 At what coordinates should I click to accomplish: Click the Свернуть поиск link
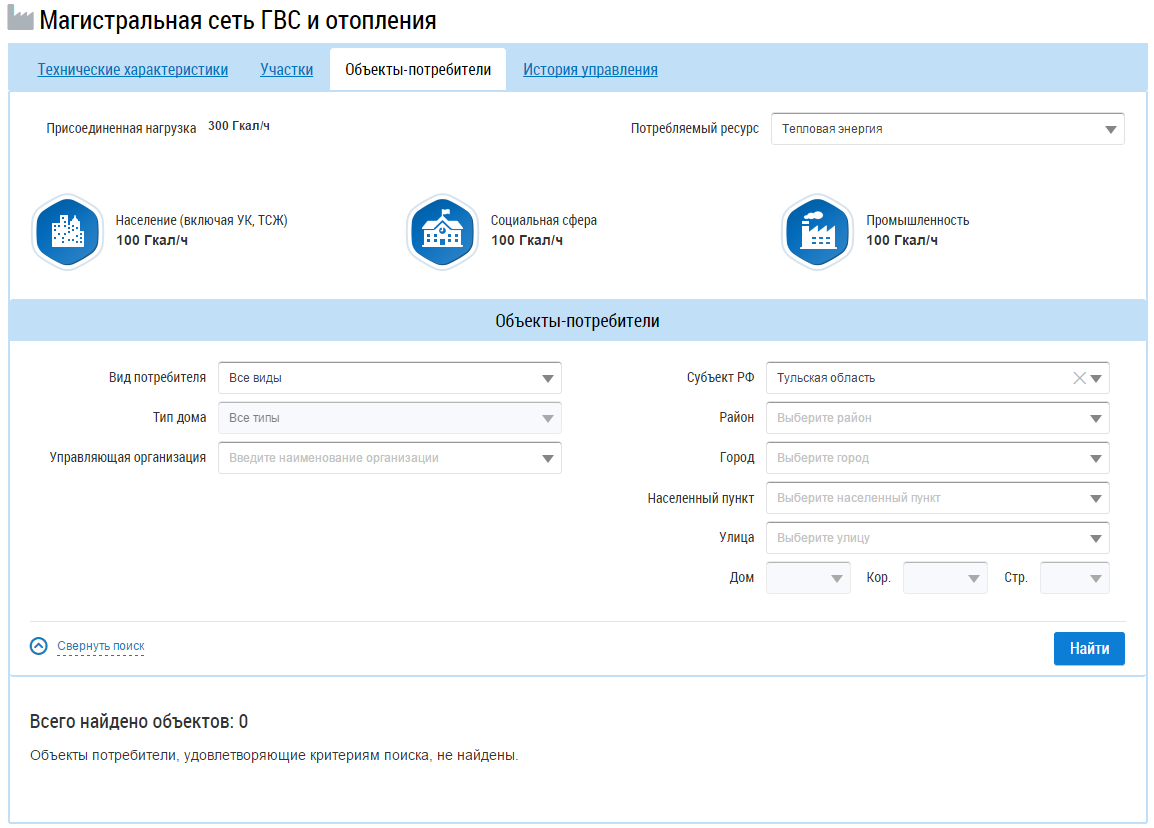click(x=101, y=646)
